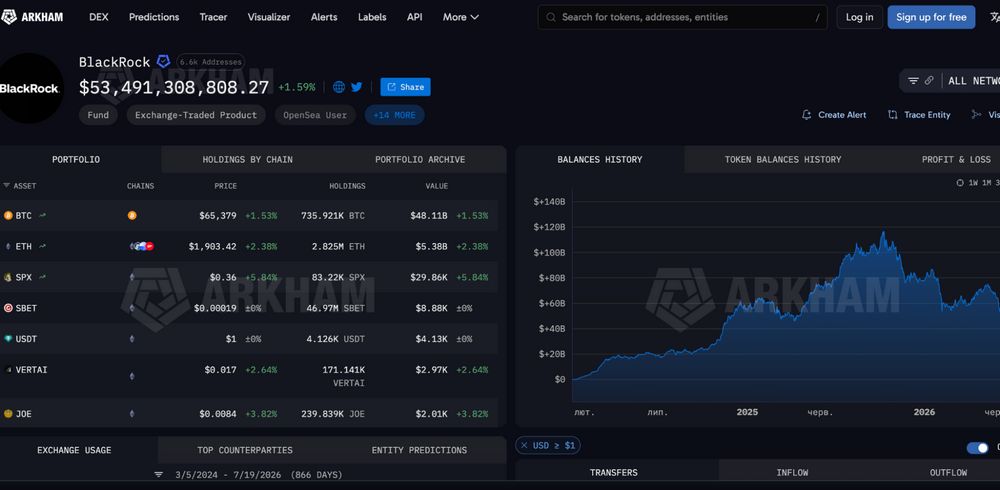This screenshot has width=1000, height=490.
Task: Click the Share button
Action: tap(406, 87)
